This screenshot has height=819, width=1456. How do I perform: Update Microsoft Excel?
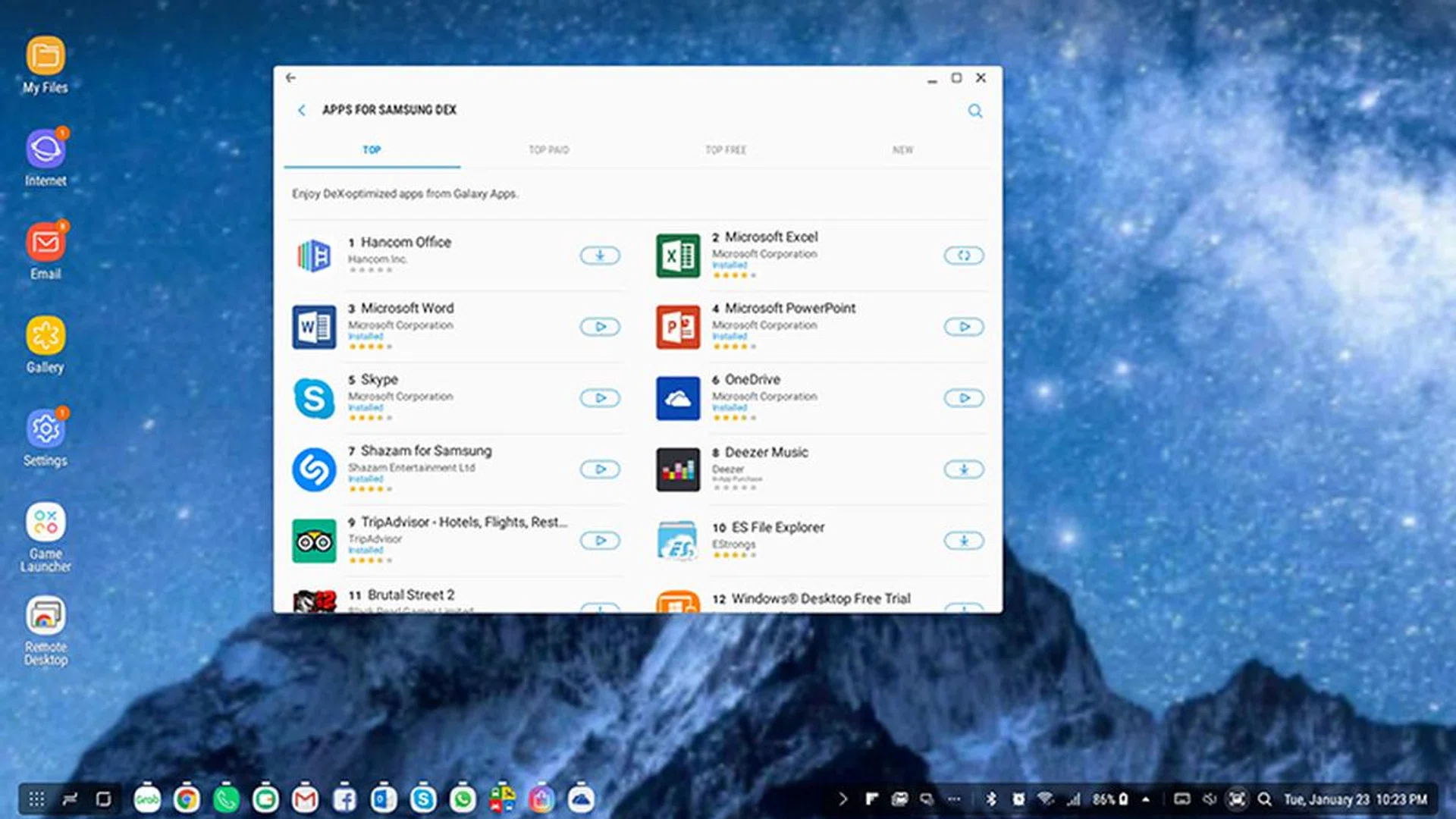click(x=963, y=256)
